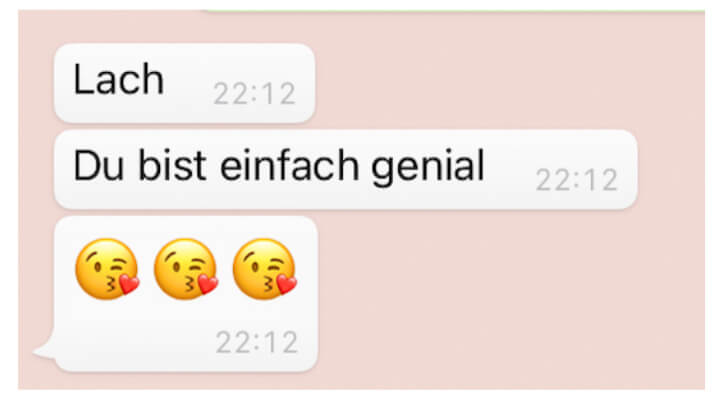Click the middle kissing face emoji

point(186,269)
